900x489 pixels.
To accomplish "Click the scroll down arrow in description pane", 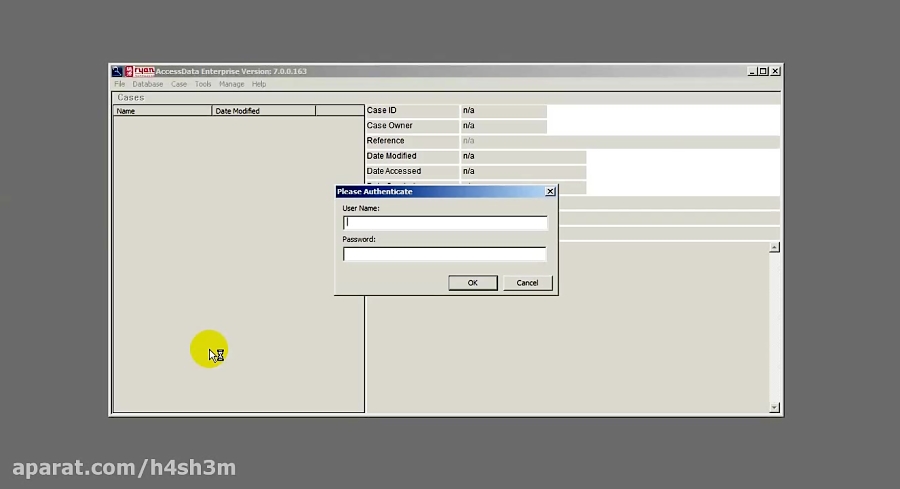I will point(774,407).
